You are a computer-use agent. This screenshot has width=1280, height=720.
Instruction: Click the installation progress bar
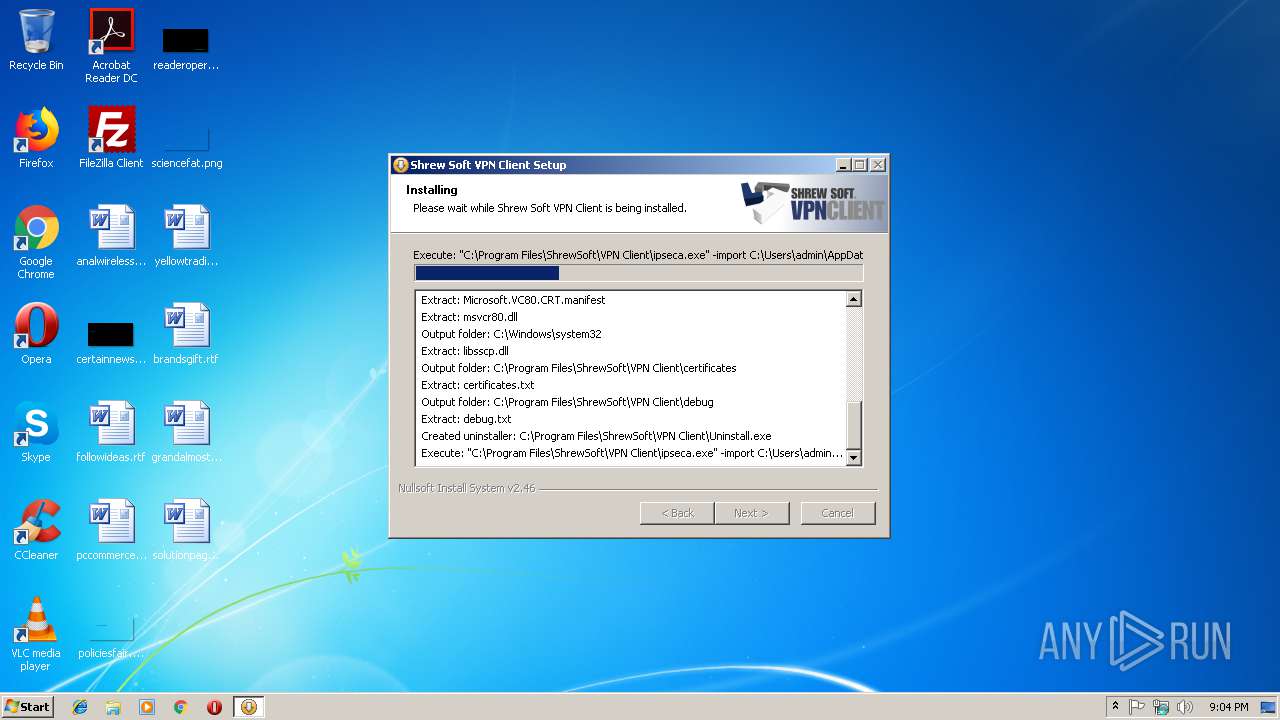coord(638,273)
